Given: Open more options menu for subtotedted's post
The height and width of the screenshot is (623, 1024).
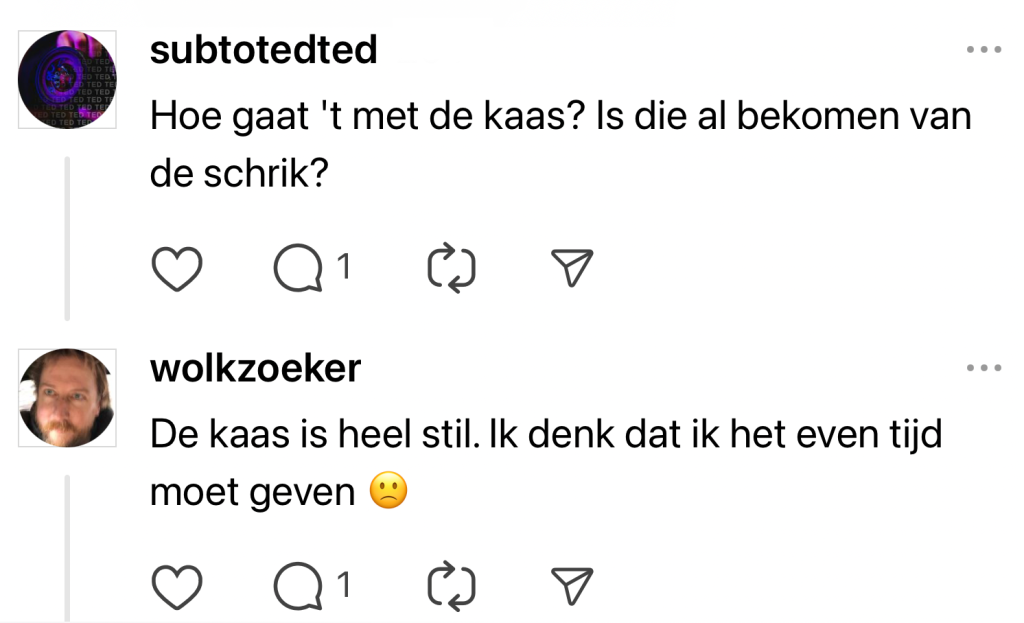Looking at the screenshot, I should (983, 50).
